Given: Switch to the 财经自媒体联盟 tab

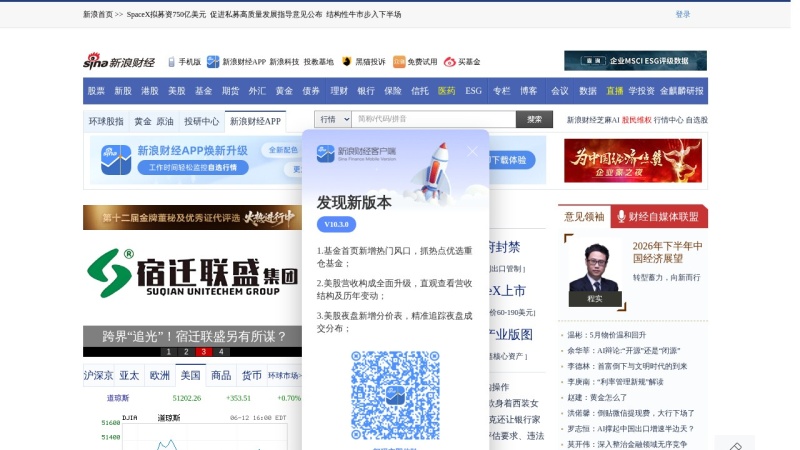Looking at the screenshot, I should 659,217.
